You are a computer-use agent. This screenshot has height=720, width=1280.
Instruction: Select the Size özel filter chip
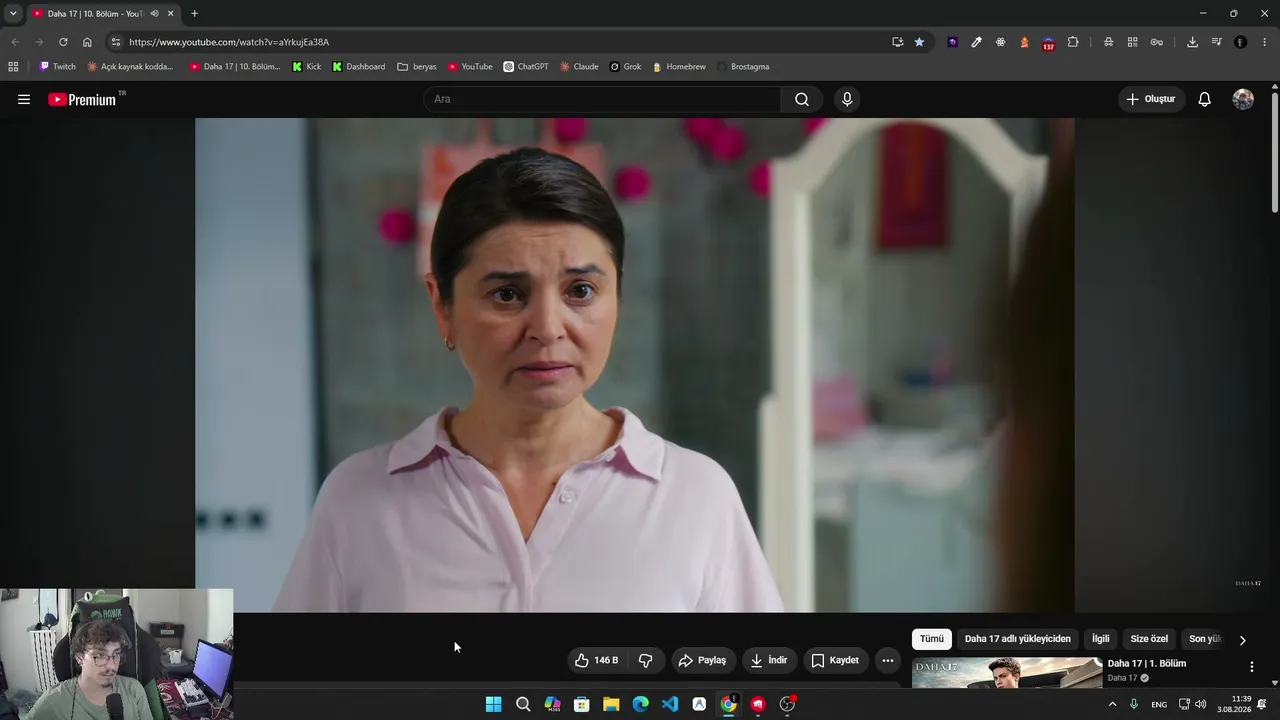(x=1149, y=639)
